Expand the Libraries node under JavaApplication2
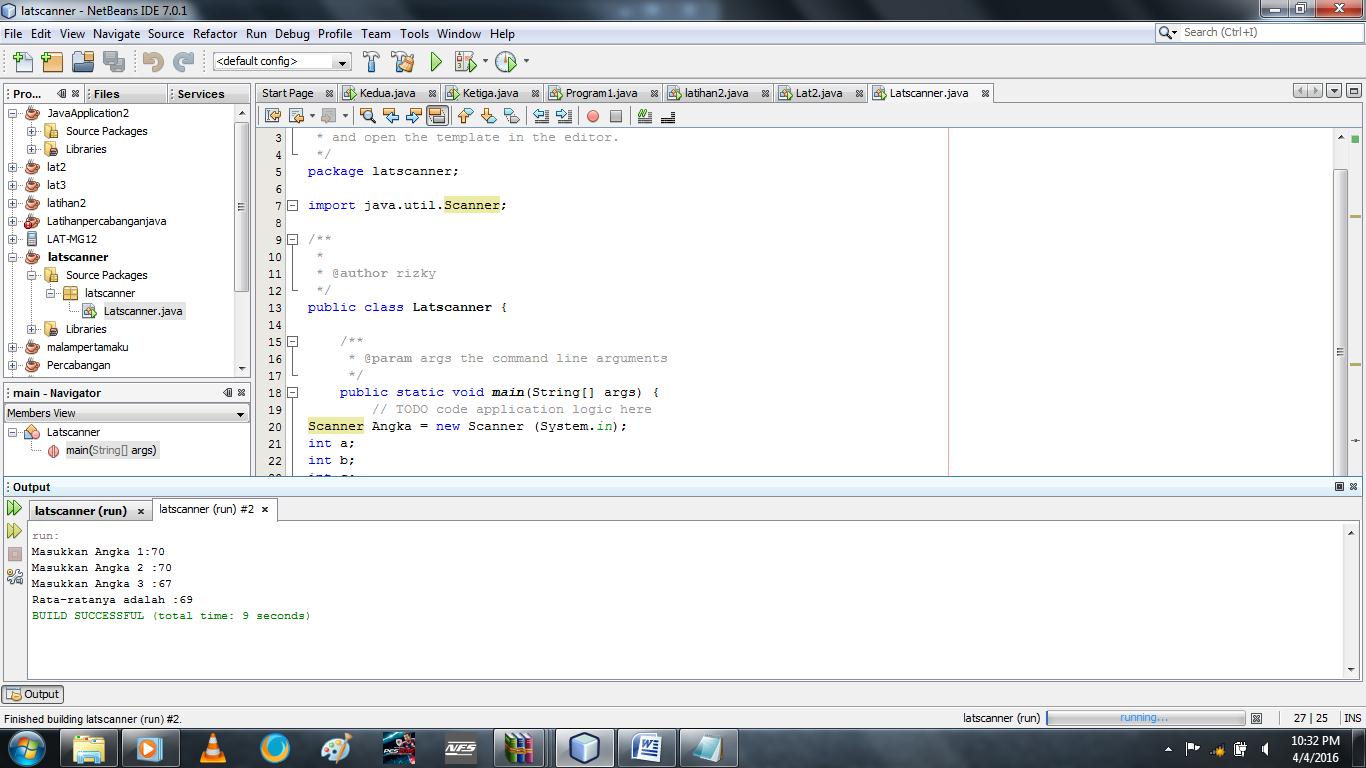The height and width of the screenshot is (768, 1366). point(33,149)
